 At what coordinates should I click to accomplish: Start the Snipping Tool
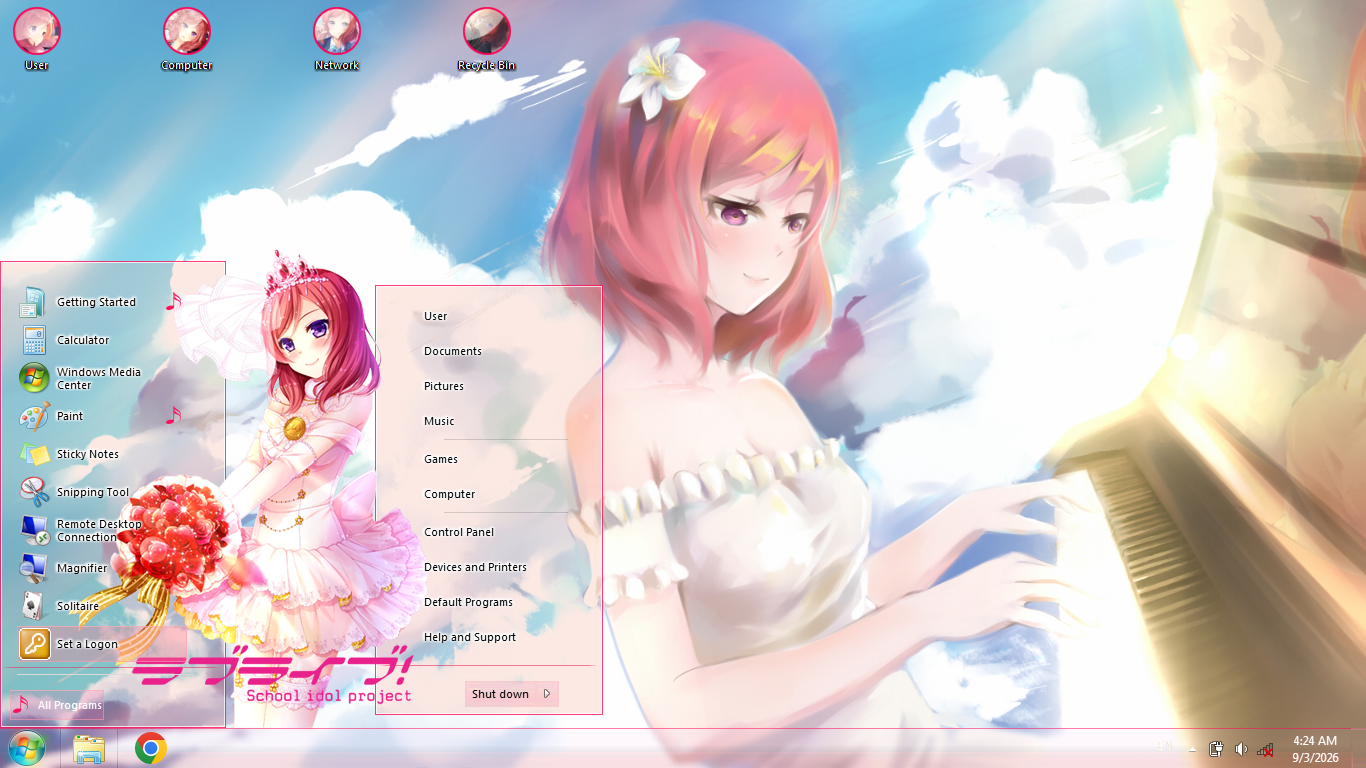pos(102,492)
